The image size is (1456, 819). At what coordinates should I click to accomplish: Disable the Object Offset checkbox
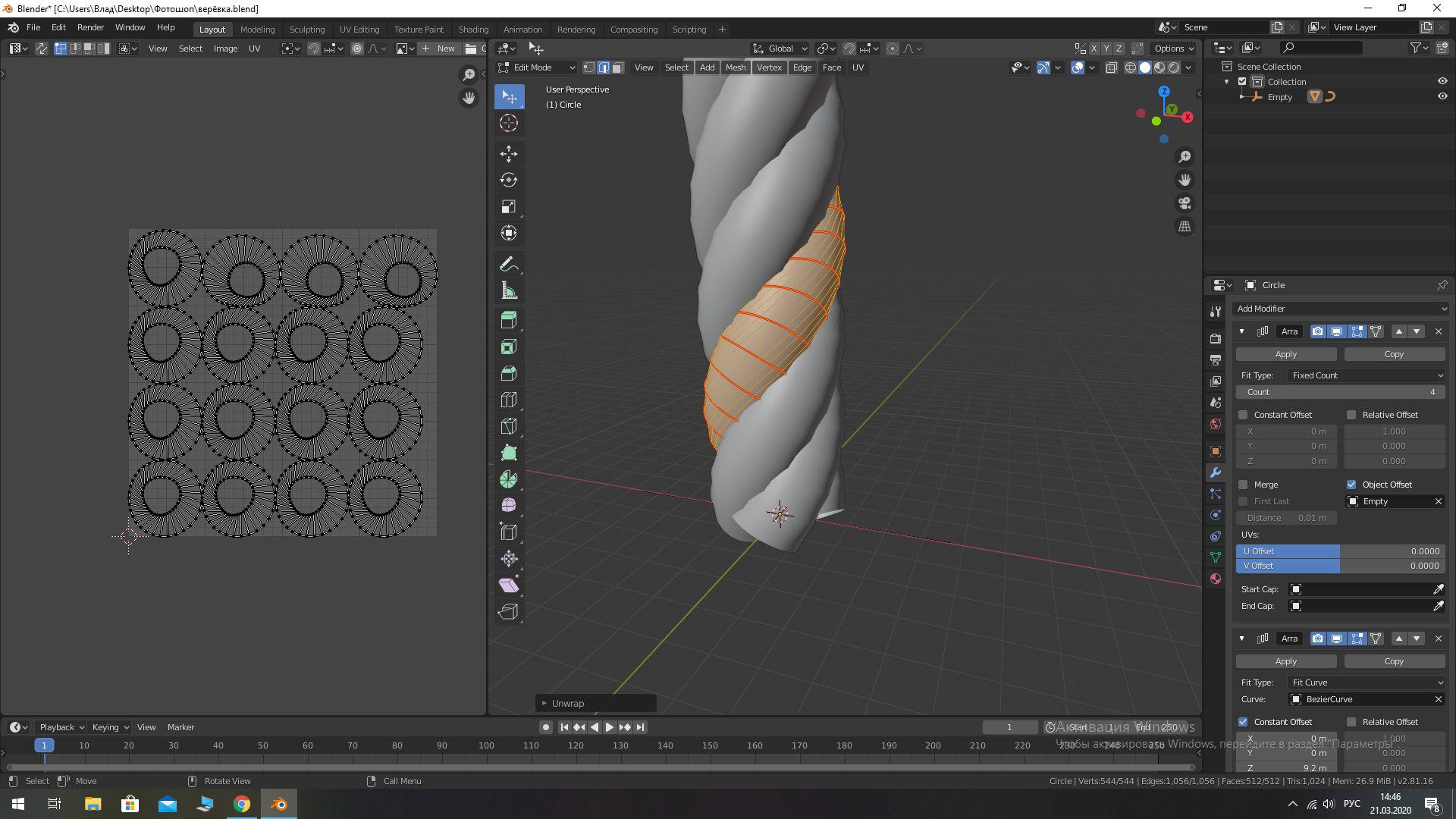(1351, 485)
